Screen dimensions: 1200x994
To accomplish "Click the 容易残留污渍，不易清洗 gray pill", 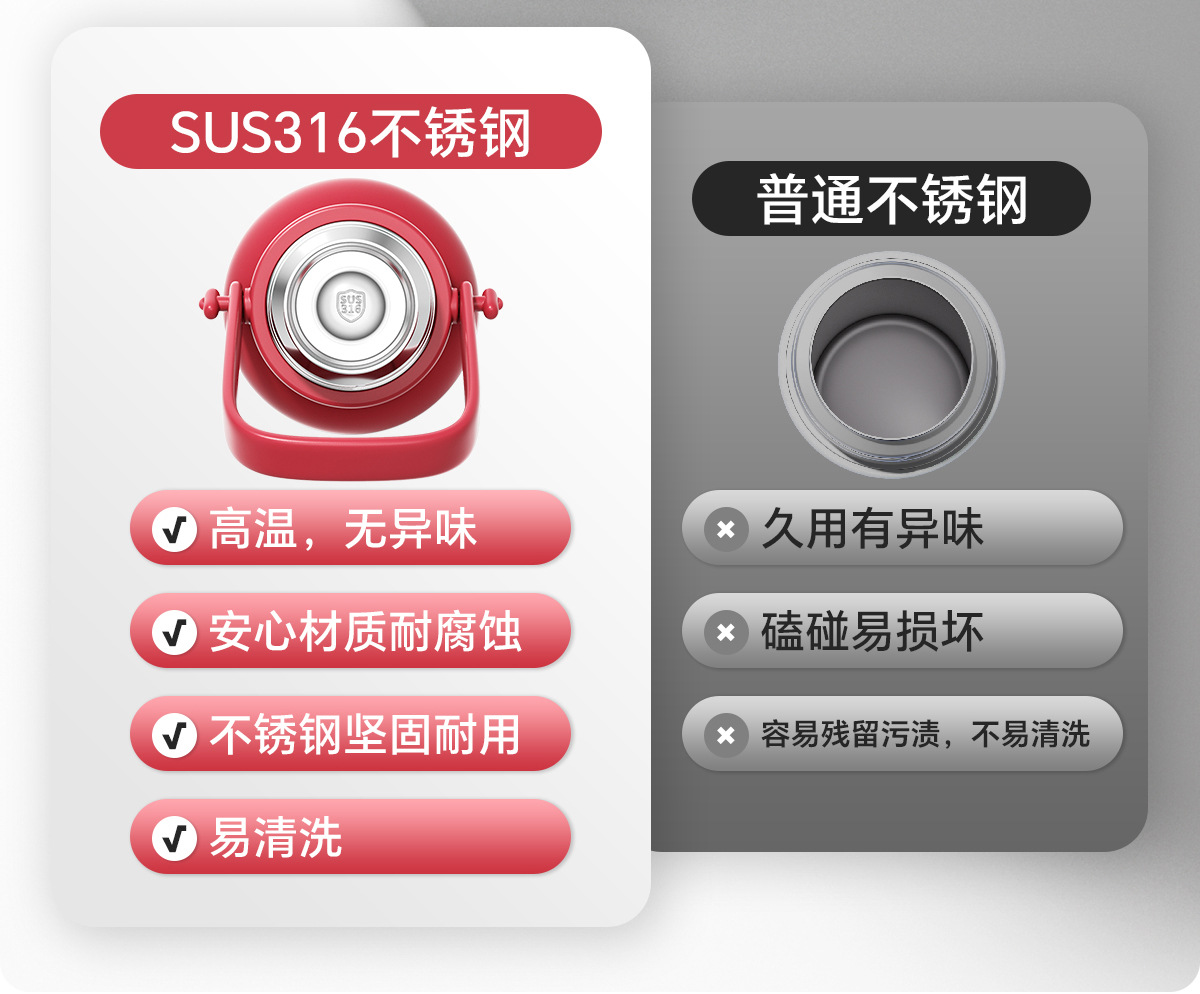I will [x=902, y=734].
